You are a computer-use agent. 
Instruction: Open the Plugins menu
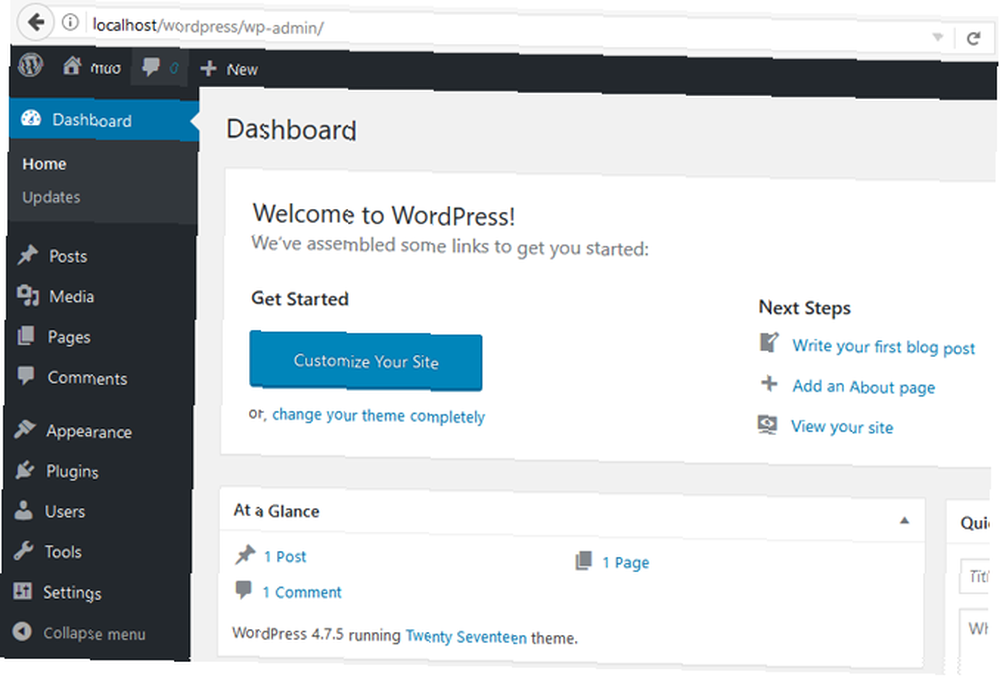coord(72,472)
